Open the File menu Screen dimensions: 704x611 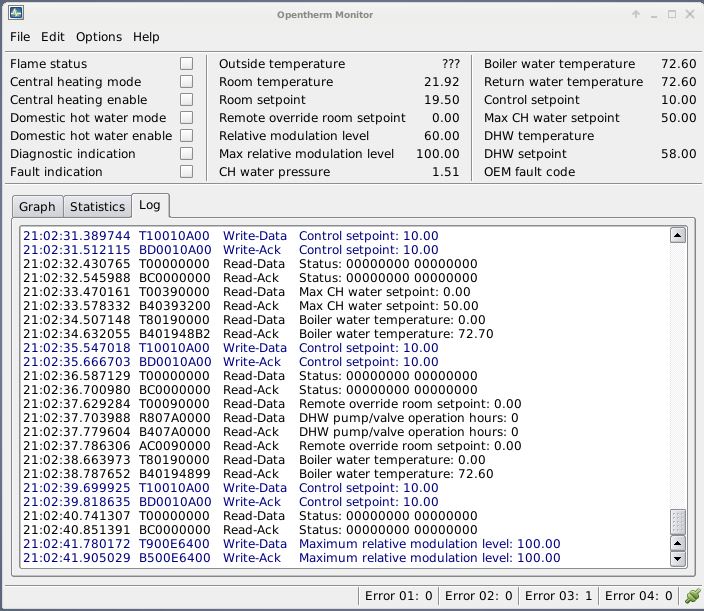click(20, 37)
